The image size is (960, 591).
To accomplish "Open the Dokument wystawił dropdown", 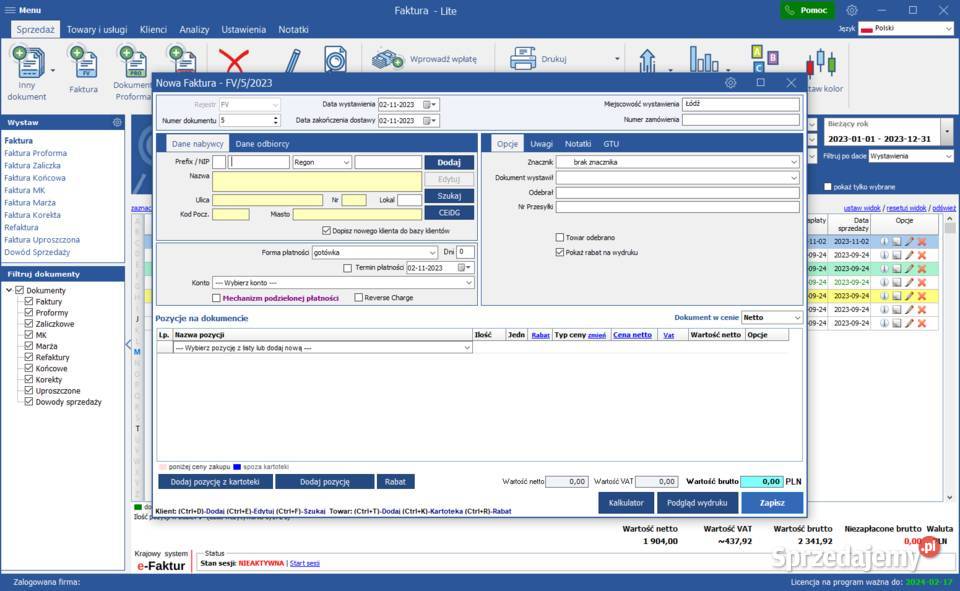I will (x=678, y=178).
